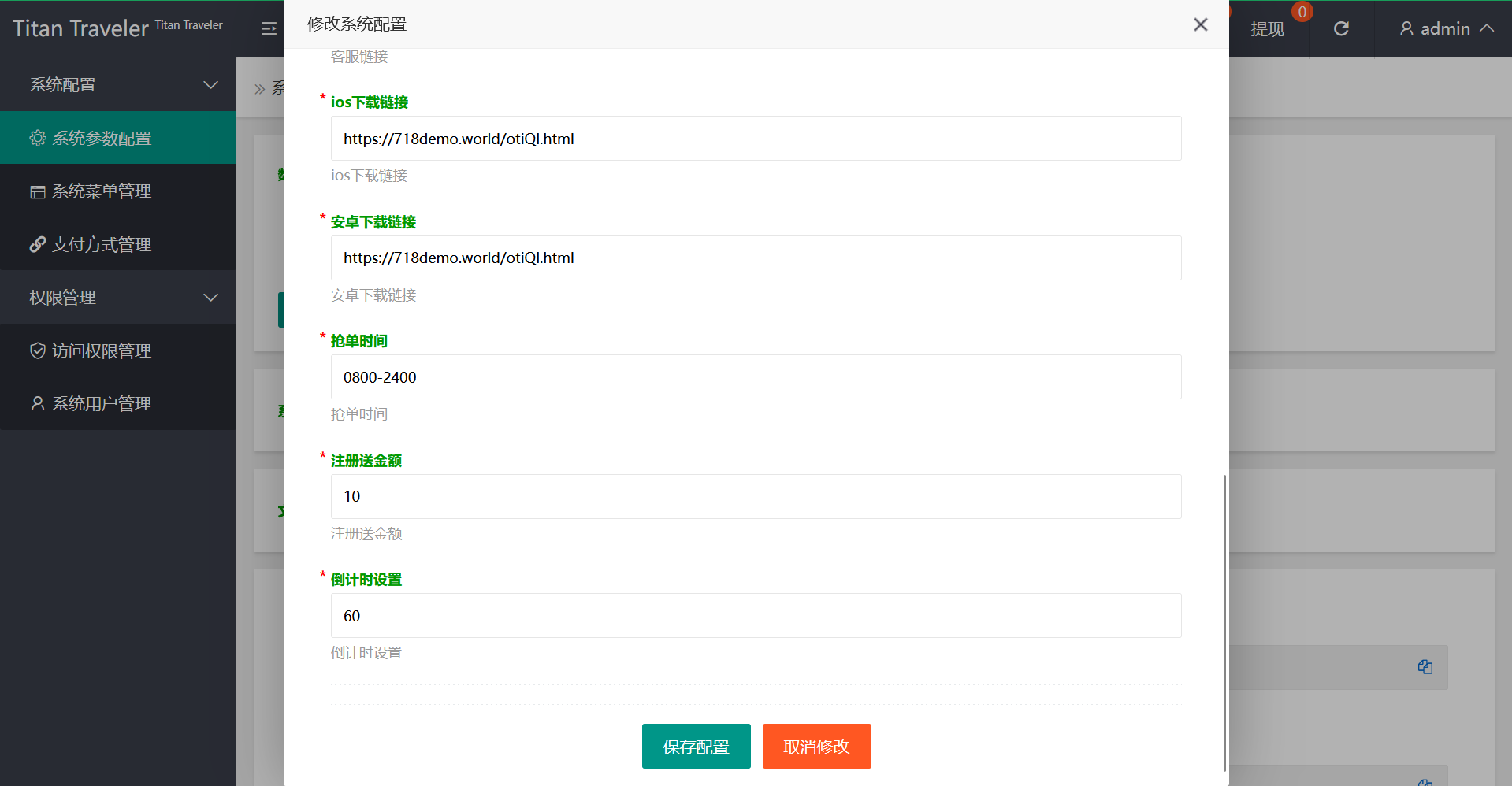The image size is (1512, 786).
Task: Click the sidebar collapse hamburger icon
Action: (269, 29)
